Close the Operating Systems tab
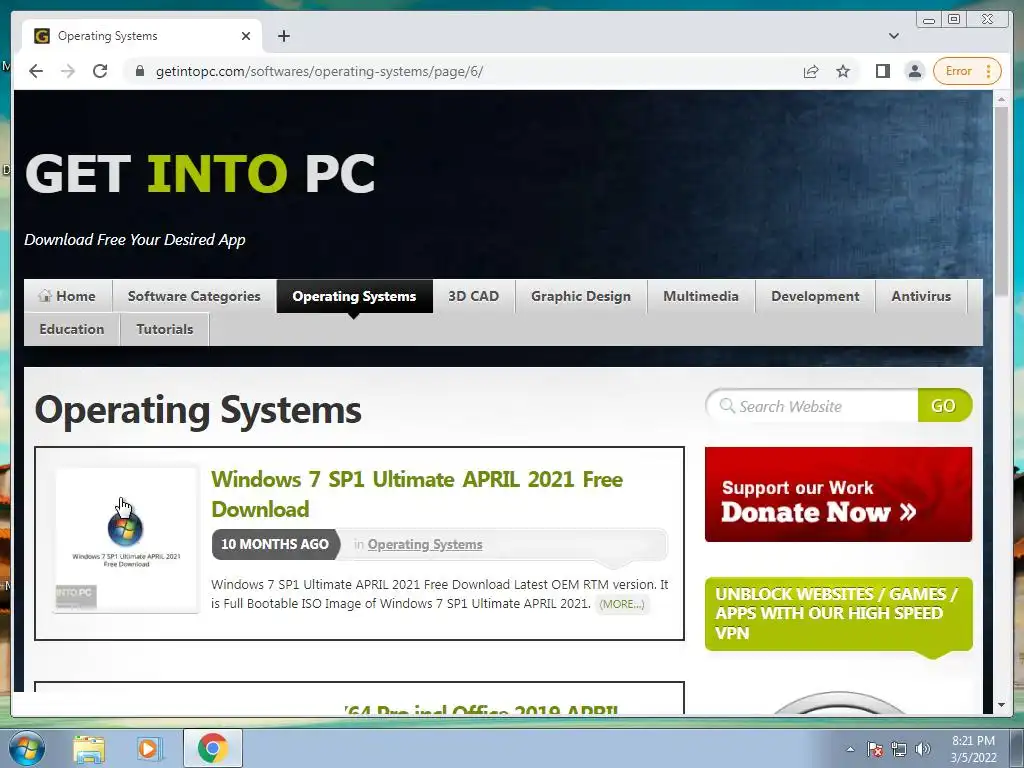 click(x=246, y=36)
